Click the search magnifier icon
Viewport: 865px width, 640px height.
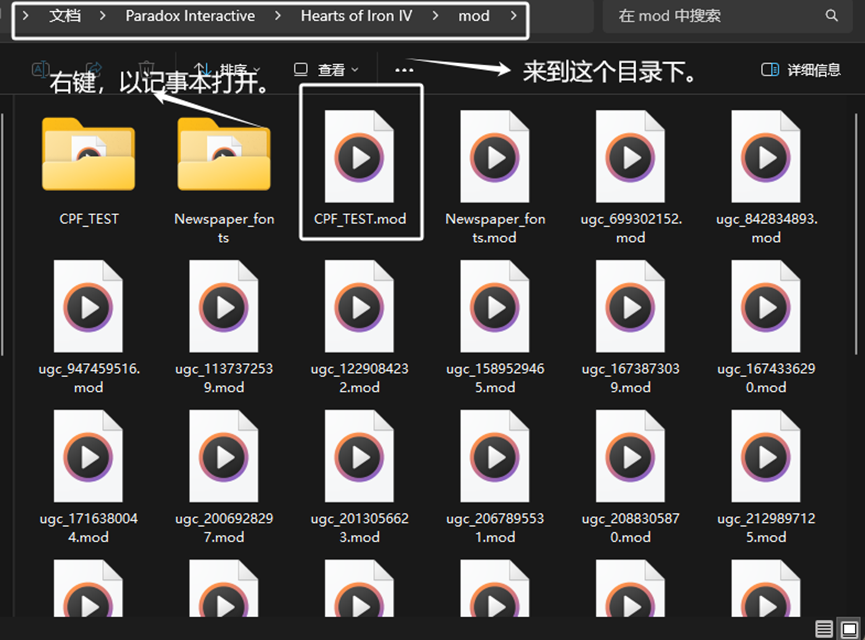point(831,15)
